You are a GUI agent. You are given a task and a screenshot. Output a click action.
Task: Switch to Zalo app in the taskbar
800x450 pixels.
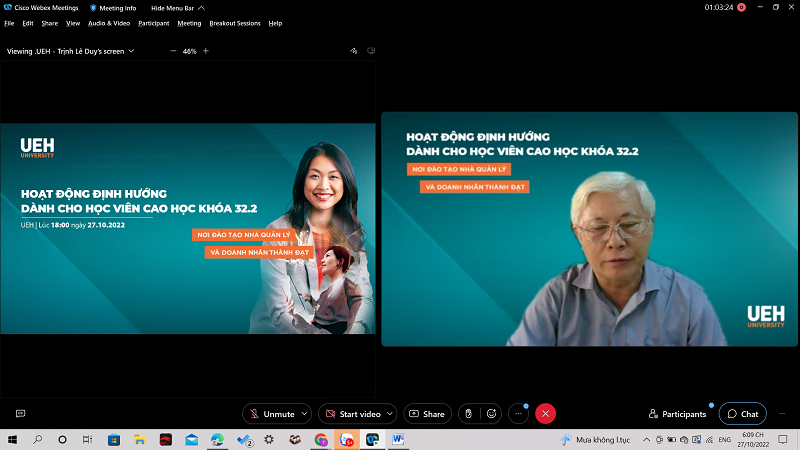pos(347,440)
